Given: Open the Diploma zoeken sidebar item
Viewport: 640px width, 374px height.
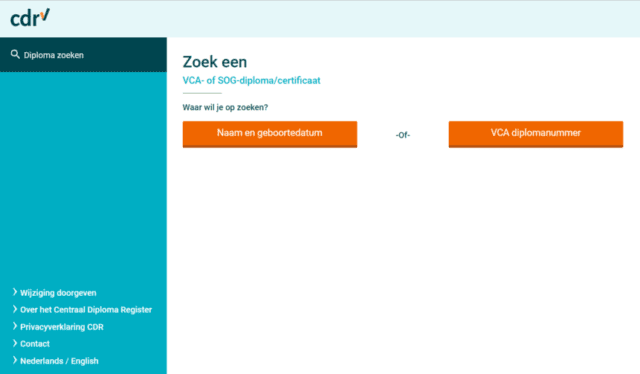Looking at the screenshot, I should (x=83, y=55).
